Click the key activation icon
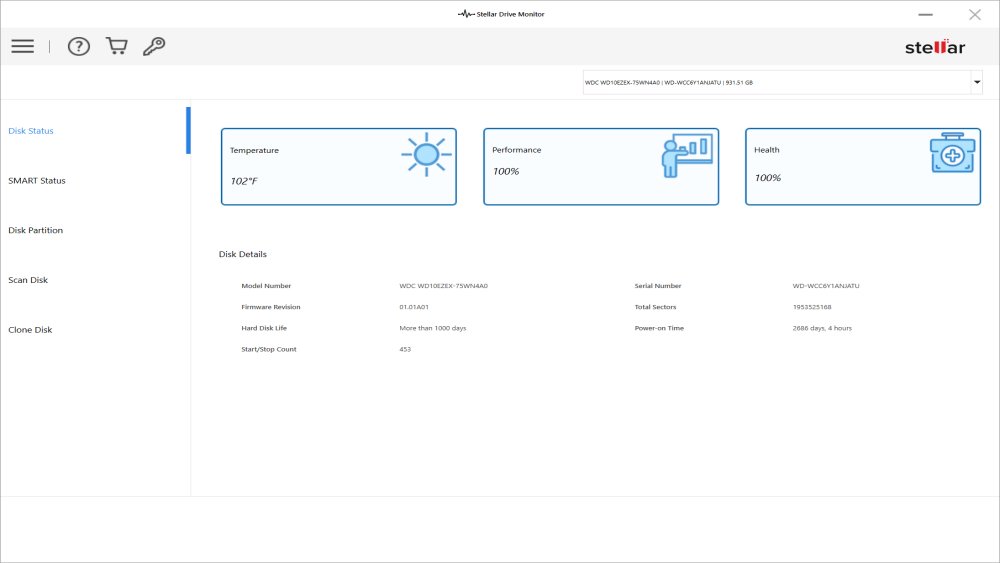Image resolution: width=1000 pixels, height=563 pixels. coord(154,46)
